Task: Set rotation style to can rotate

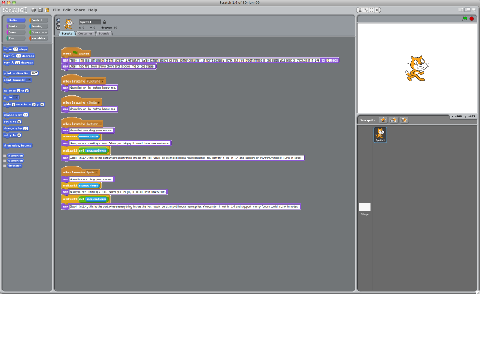Action: point(59,20)
